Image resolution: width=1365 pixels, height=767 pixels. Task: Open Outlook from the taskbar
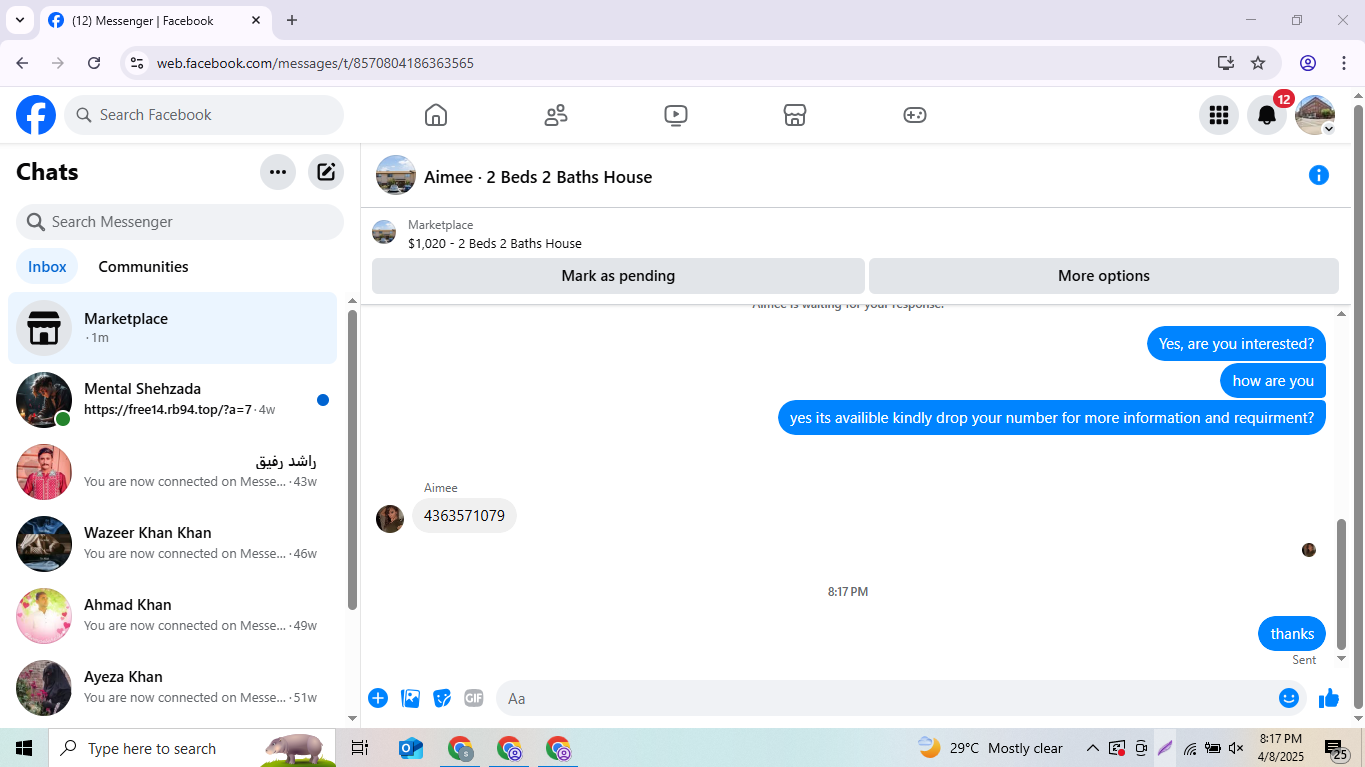tap(411, 748)
